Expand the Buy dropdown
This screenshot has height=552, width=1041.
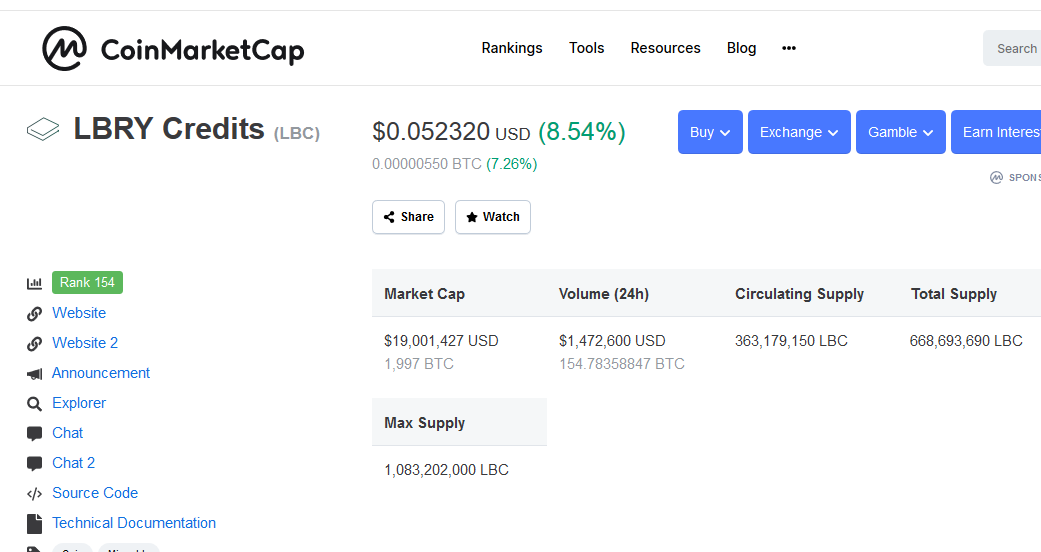click(710, 132)
